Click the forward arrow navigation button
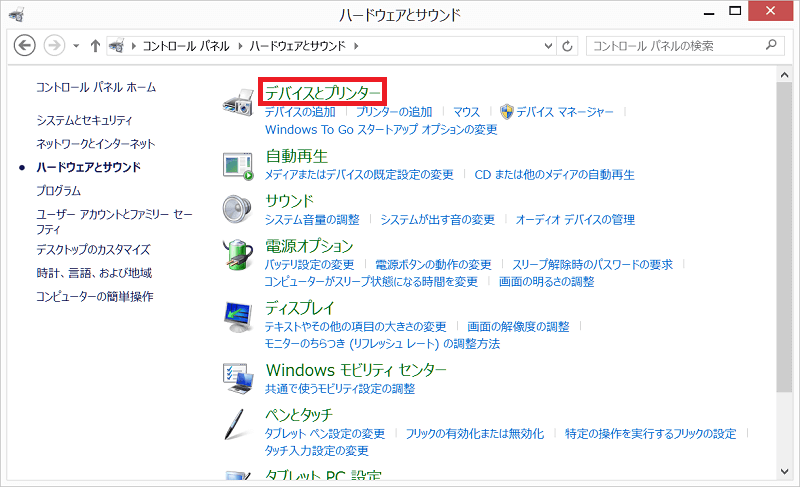 pos(54,46)
